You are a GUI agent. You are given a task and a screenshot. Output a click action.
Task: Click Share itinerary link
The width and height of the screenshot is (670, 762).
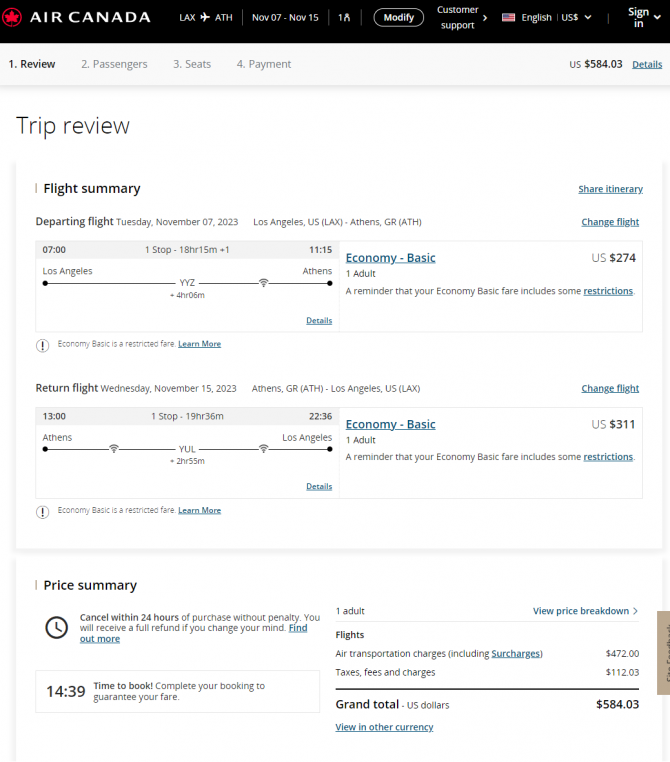pos(610,189)
